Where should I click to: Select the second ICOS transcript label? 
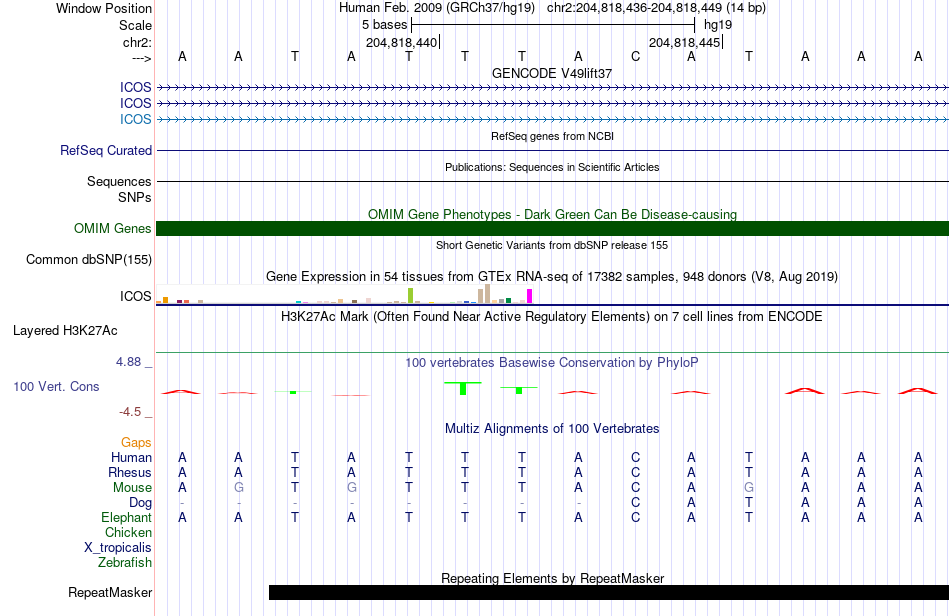click(135, 104)
